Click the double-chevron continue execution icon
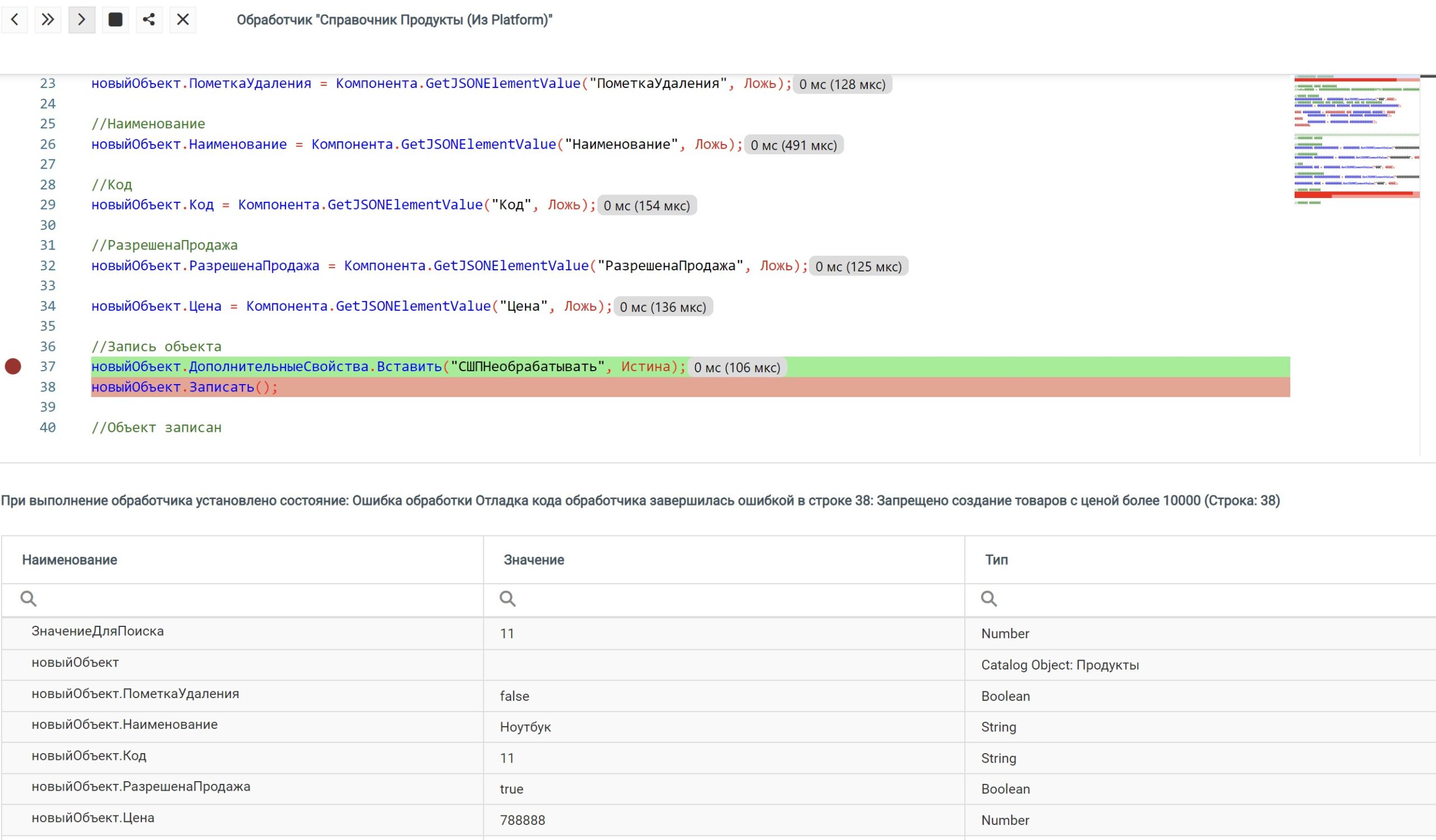Viewport: 1436px width, 840px height. (x=48, y=20)
